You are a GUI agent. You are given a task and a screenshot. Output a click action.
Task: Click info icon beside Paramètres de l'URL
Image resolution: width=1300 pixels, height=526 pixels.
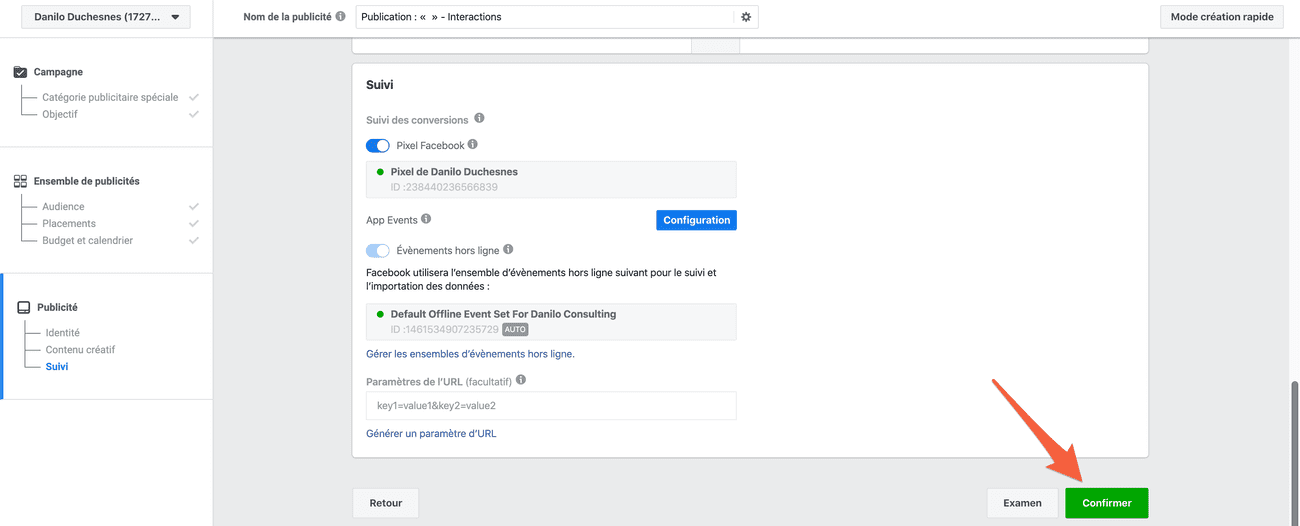(x=521, y=380)
